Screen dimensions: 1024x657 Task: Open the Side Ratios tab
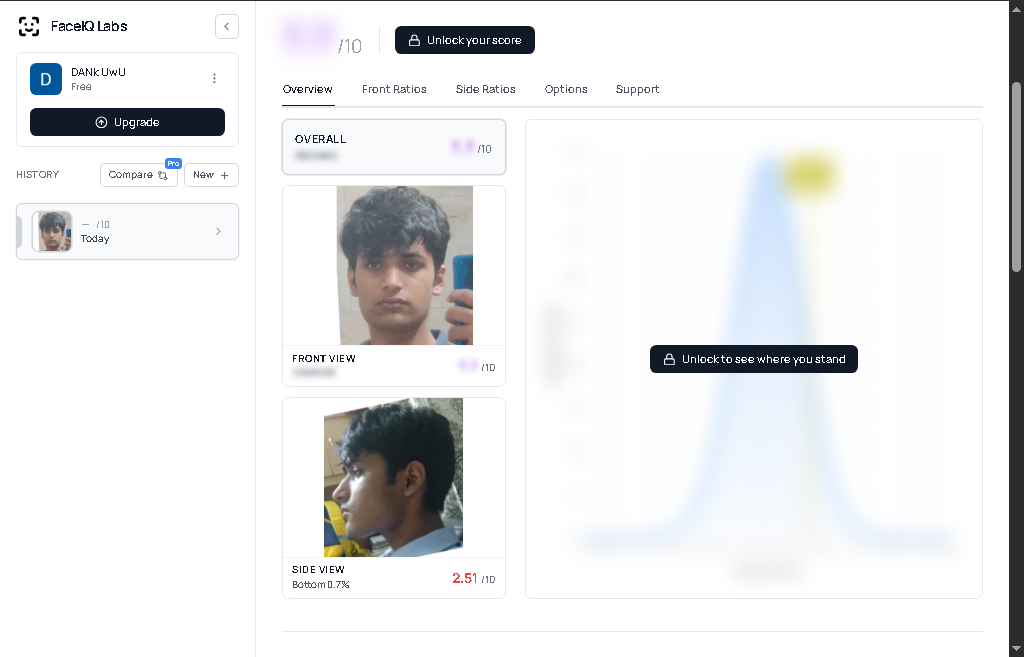coord(485,89)
